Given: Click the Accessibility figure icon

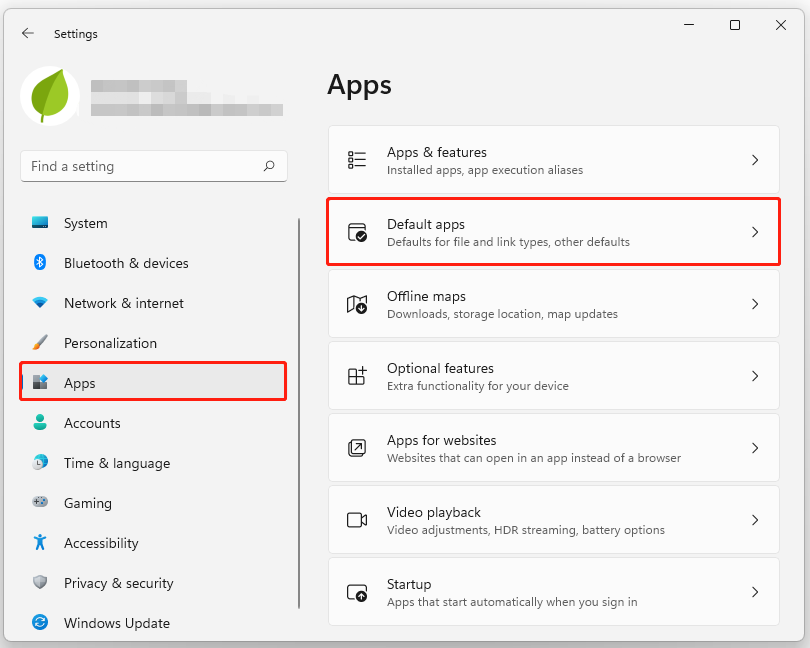Looking at the screenshot, I should 40,542.
